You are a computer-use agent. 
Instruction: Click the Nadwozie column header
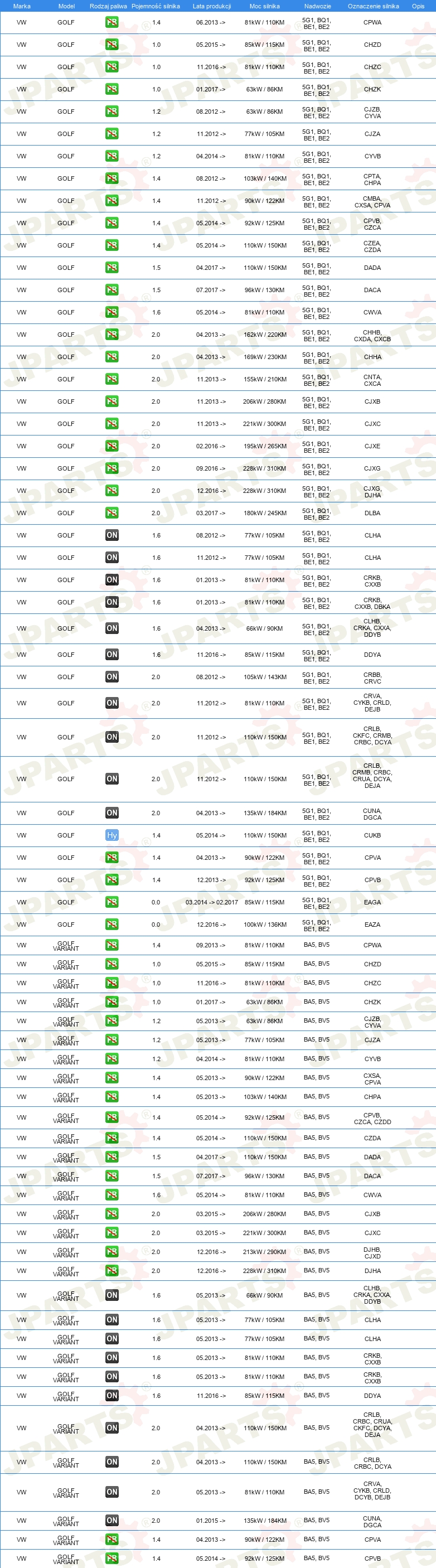(317, 6)
